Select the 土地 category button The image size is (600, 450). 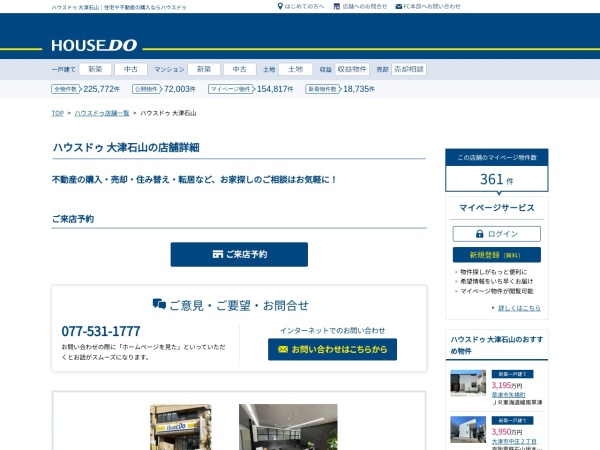(295, 69)
